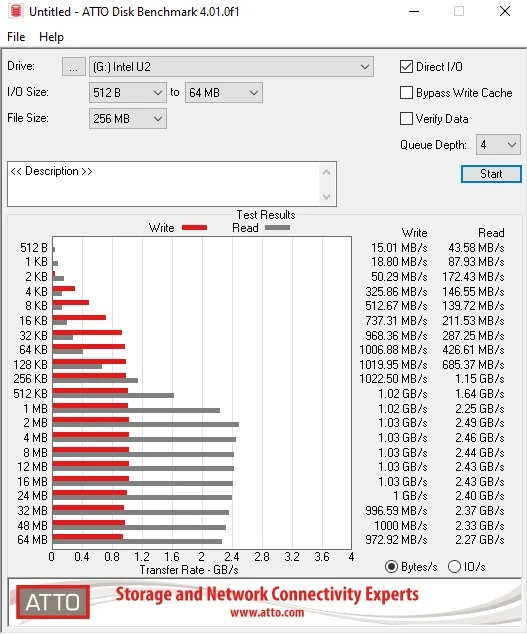Click the gray Read legend swatch
The width and height of the screenshot is (527, 634).
(277, 228)
